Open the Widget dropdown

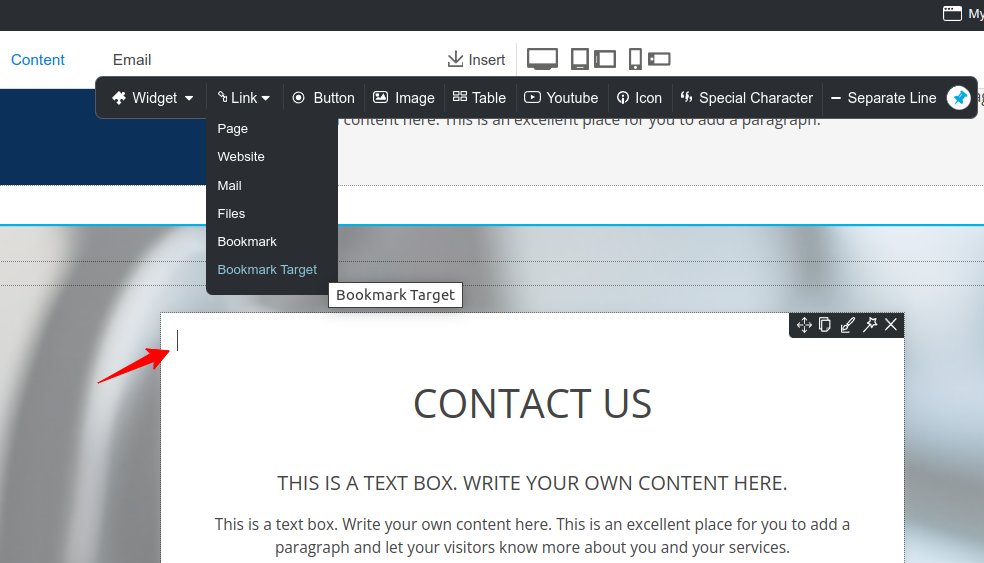click(x=152, y=98)
